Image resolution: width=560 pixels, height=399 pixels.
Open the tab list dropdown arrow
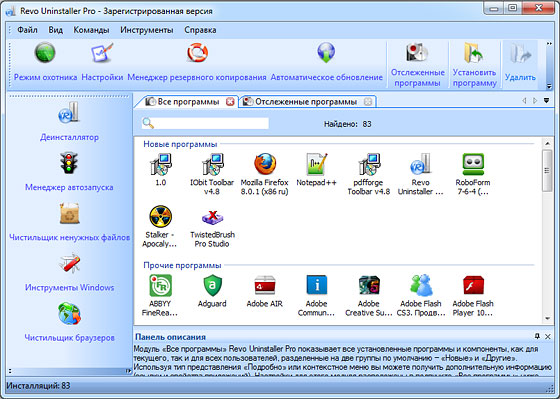coord(546,101)
